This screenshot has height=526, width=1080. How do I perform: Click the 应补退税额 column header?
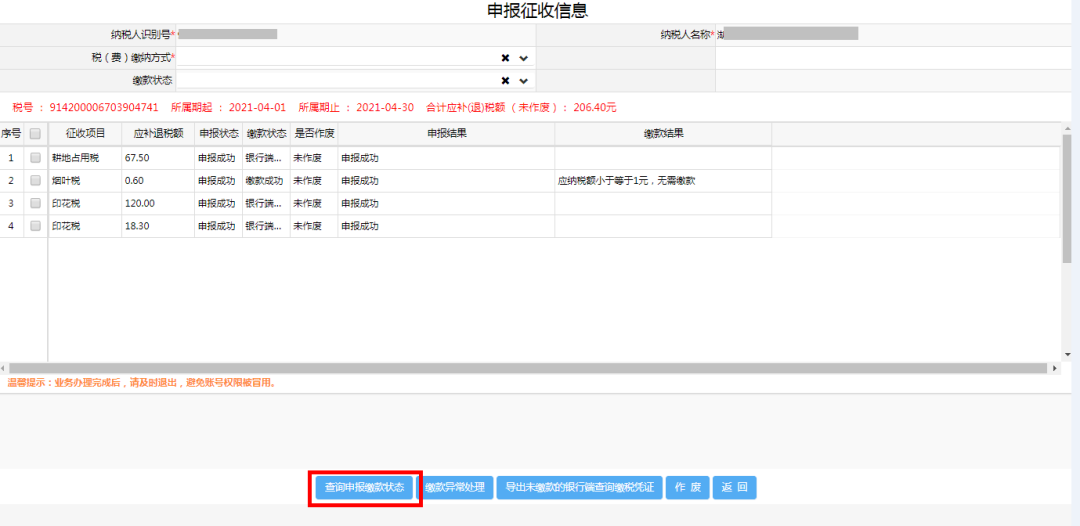pos(158,134)
